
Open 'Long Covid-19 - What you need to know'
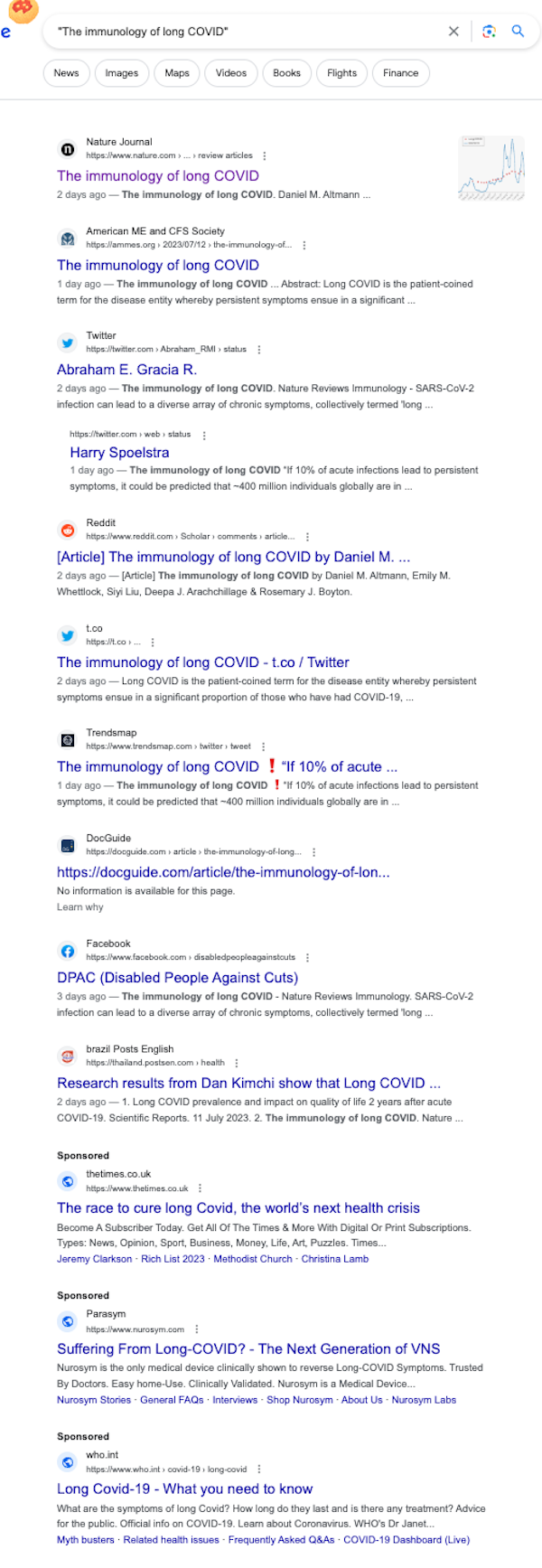(184, 1488)
